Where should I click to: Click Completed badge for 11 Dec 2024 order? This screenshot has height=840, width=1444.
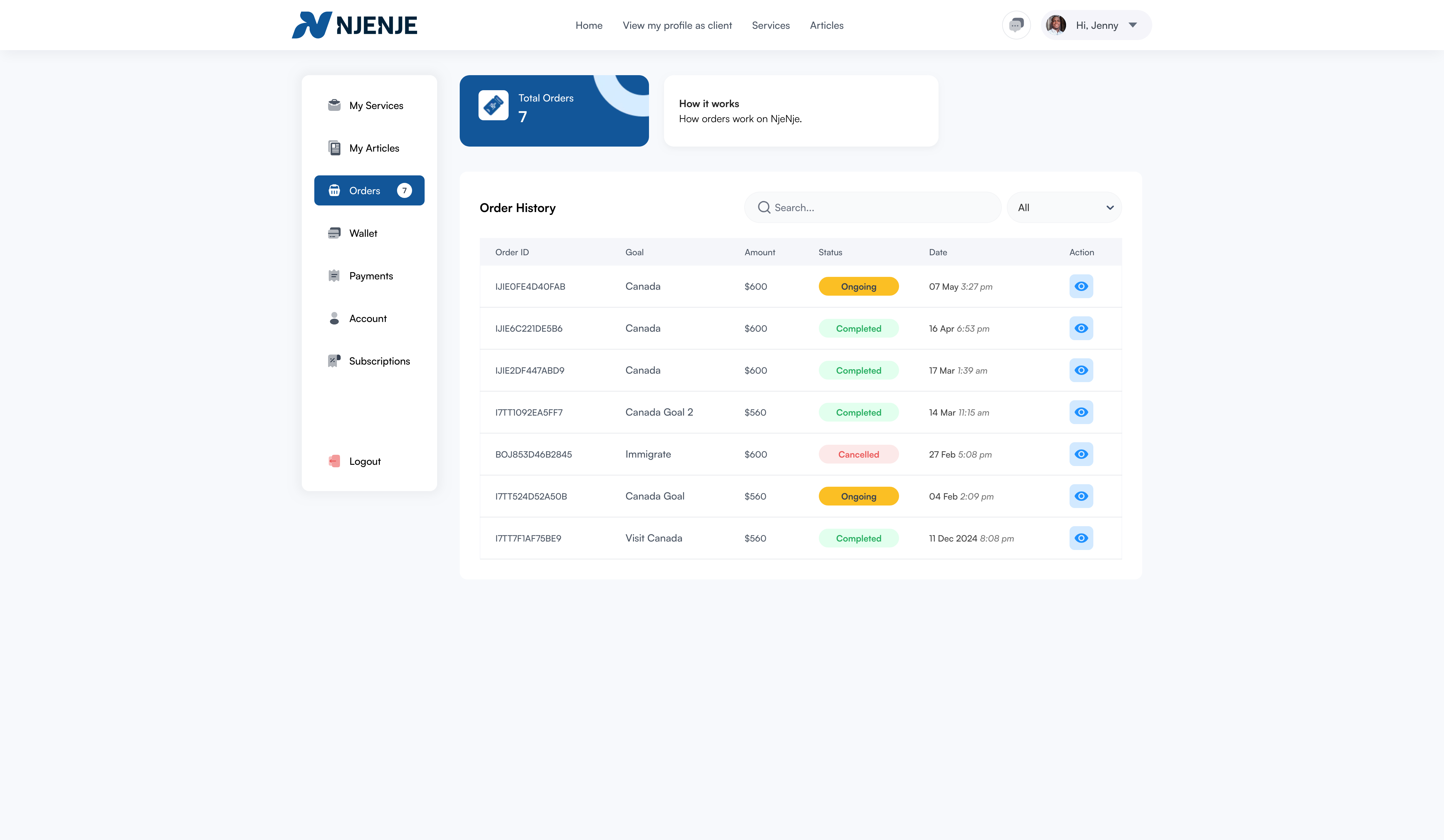tap(858, 538)
